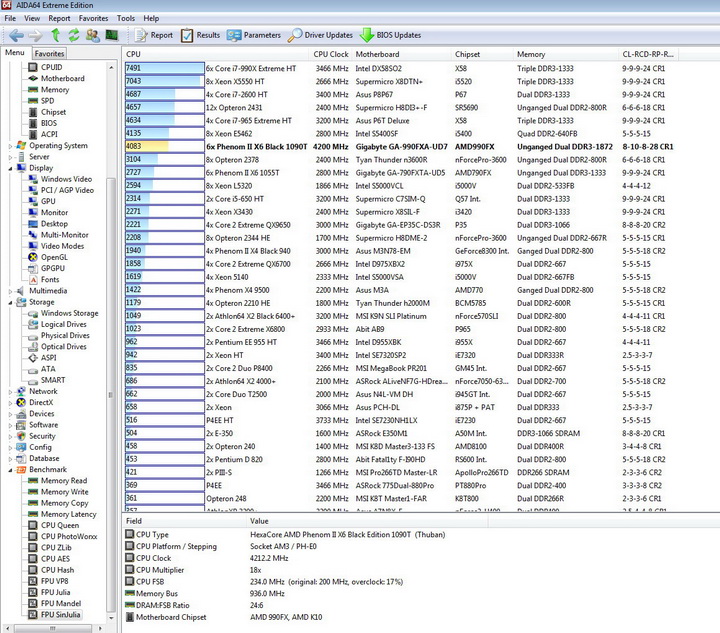Sort by the Memory column header
Screen dimensions: 720x633
tap(566, 54)
